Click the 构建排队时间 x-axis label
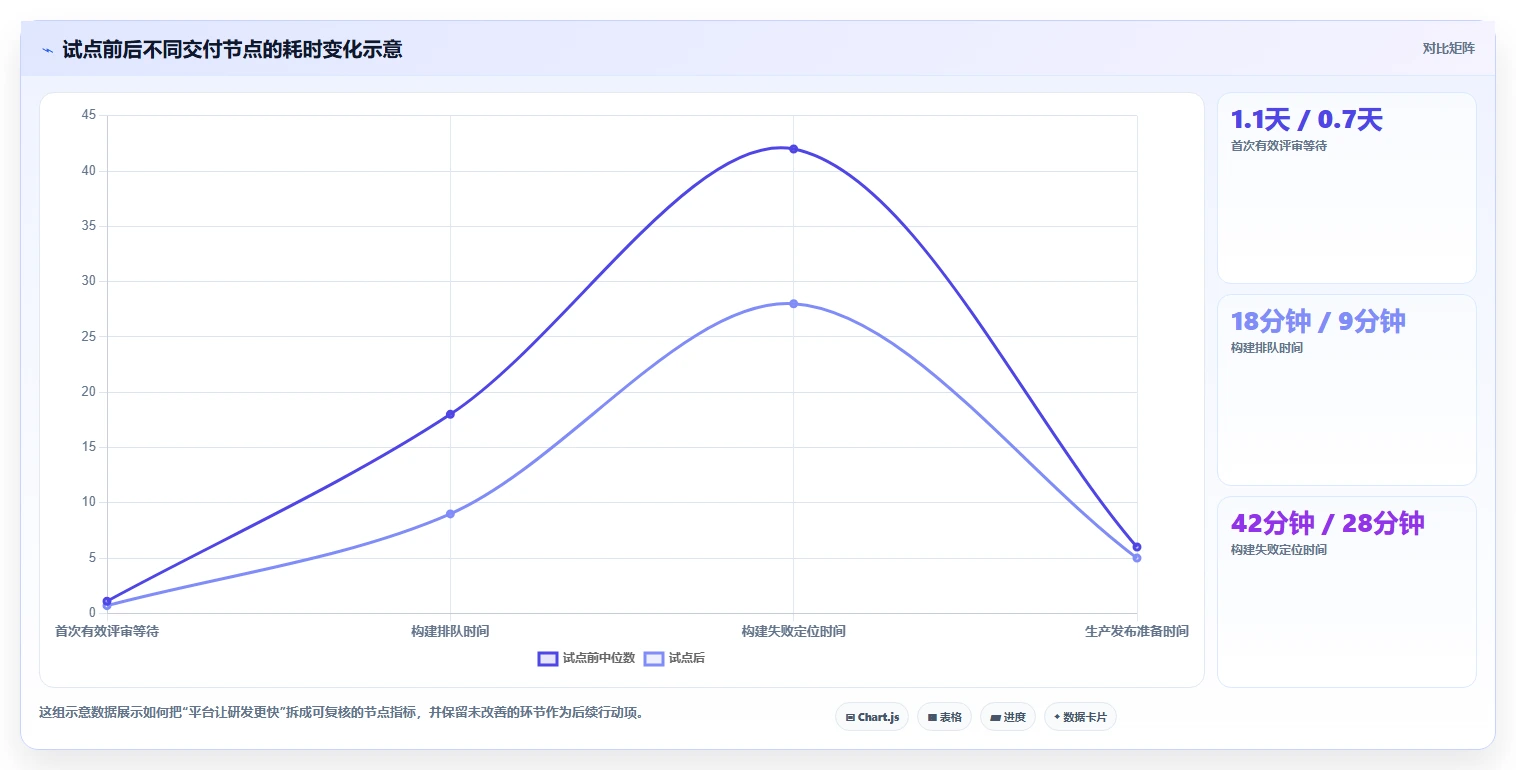 coord(450,632)
